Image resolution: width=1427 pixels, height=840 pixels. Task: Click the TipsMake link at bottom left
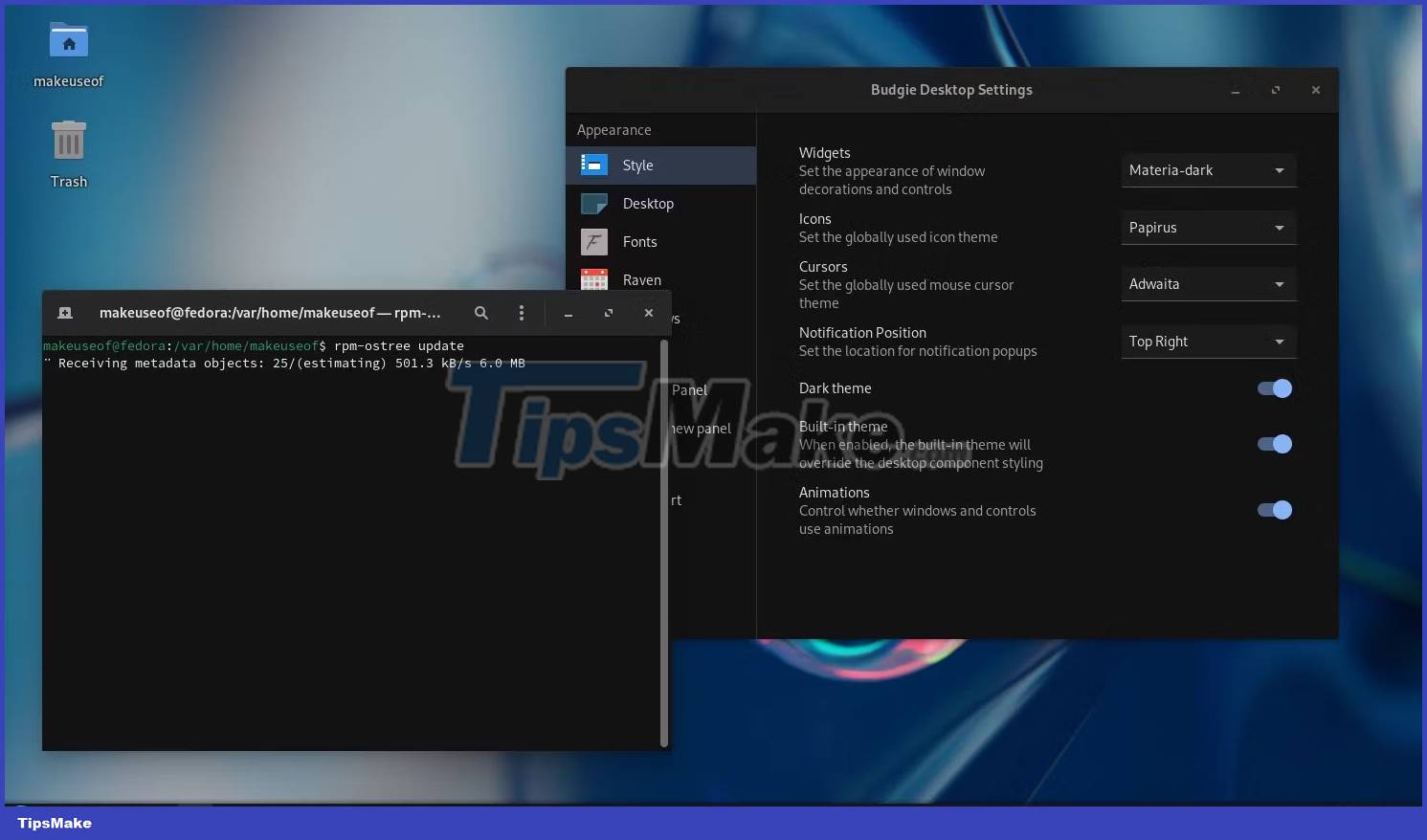click(53, 823)
